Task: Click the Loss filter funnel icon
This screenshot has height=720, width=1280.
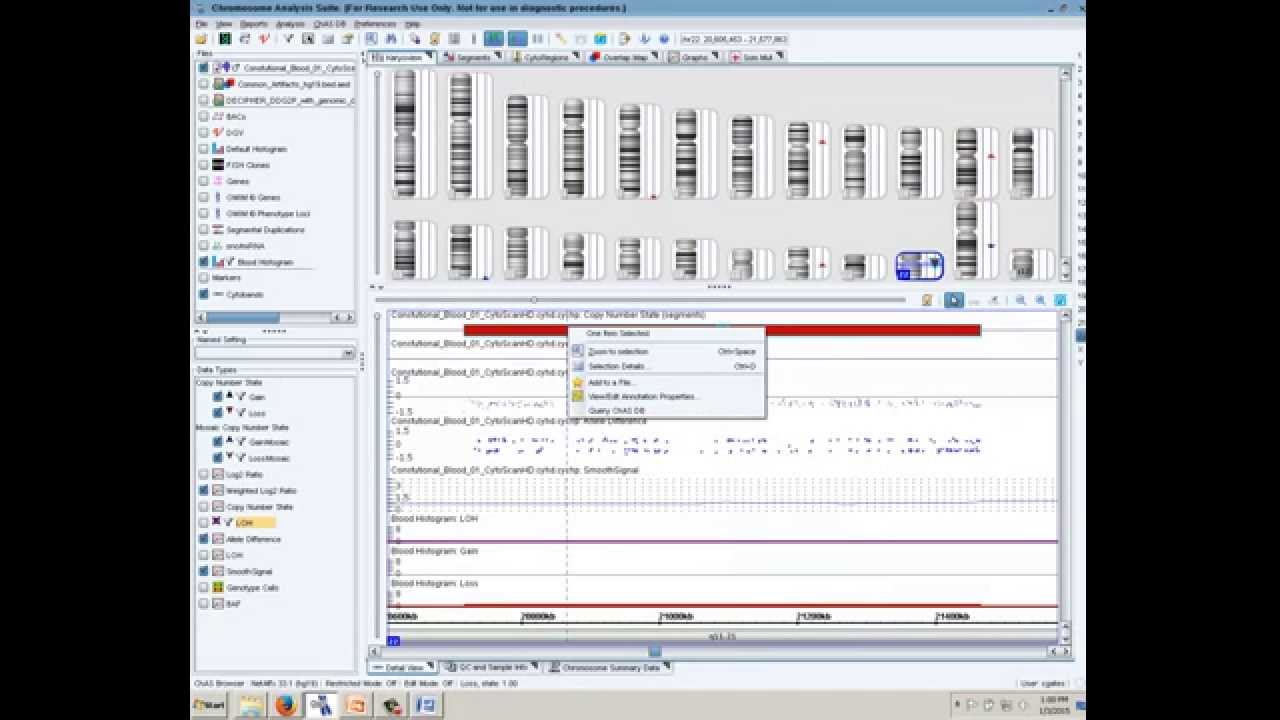Action: (x=241, y=413)
